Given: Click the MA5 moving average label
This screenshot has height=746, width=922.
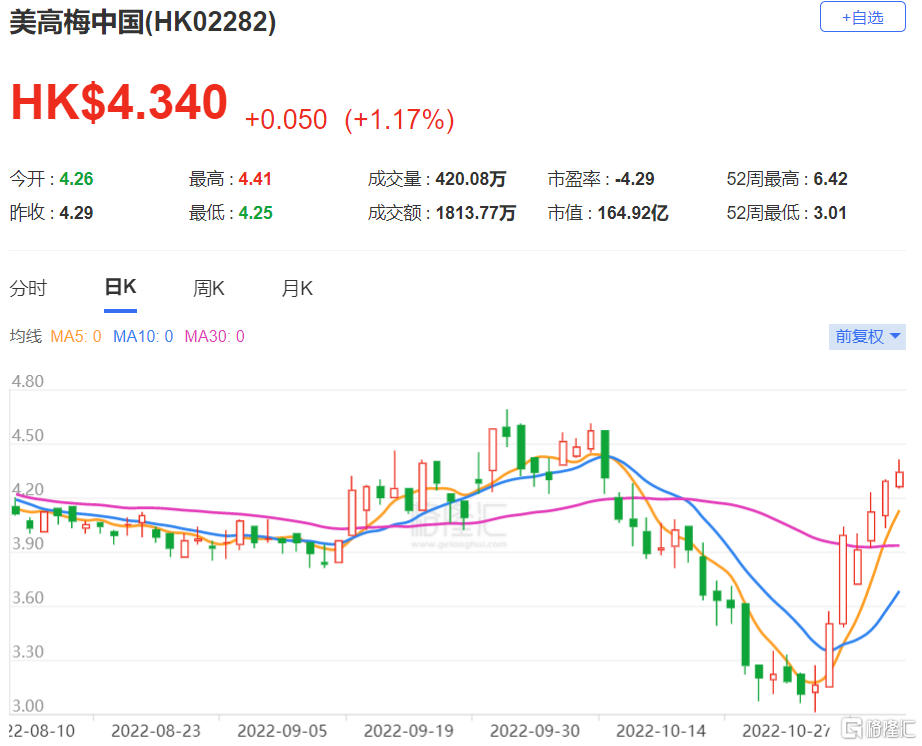Looking at the screenshot, I should [76, 336].
